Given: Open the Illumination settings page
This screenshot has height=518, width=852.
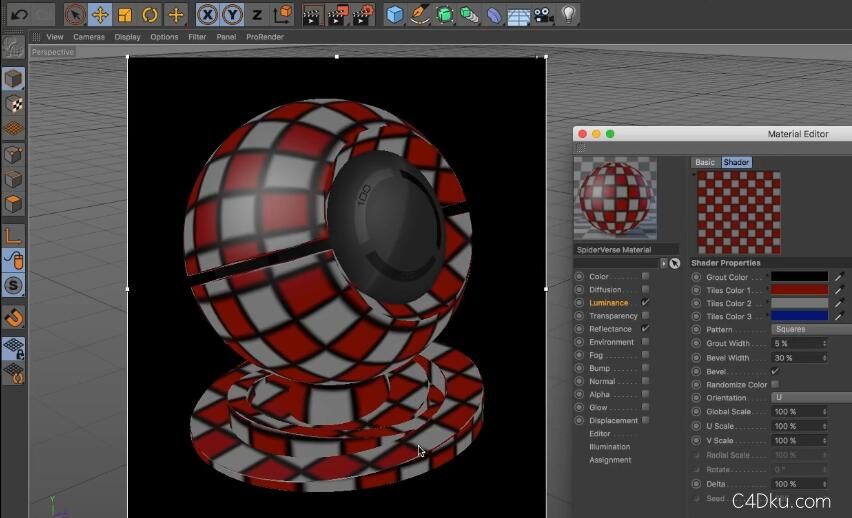Looking at the screenshot, I should [609, 447].
